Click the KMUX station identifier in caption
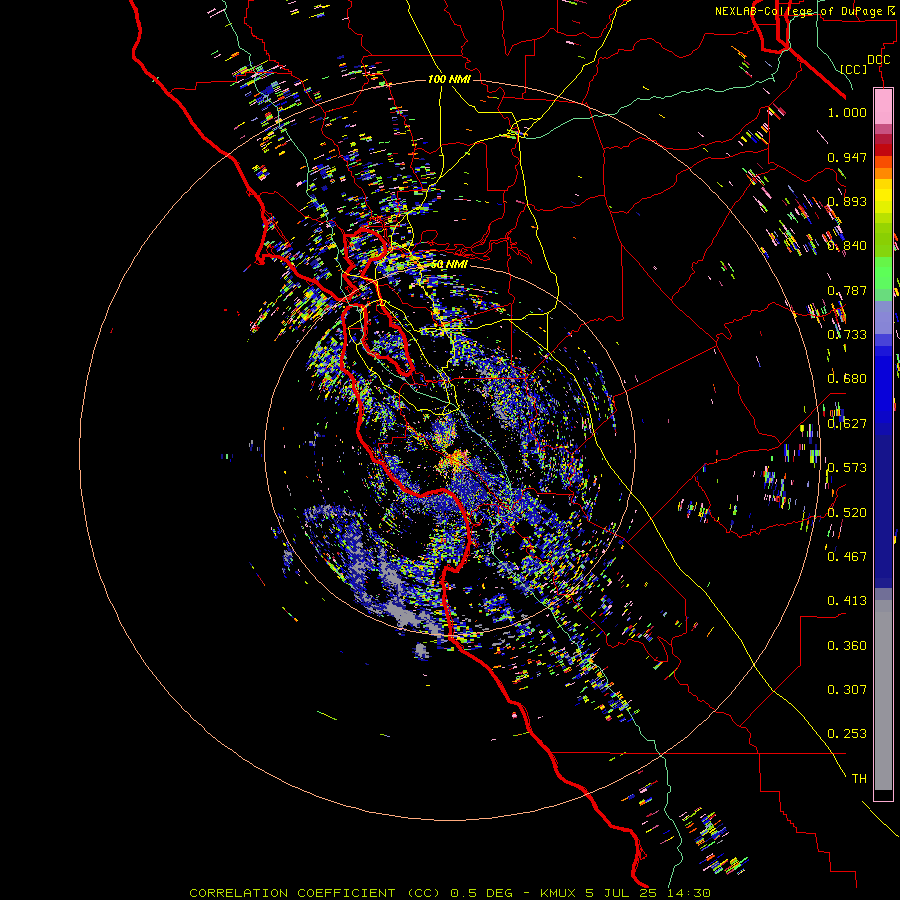 559,893
